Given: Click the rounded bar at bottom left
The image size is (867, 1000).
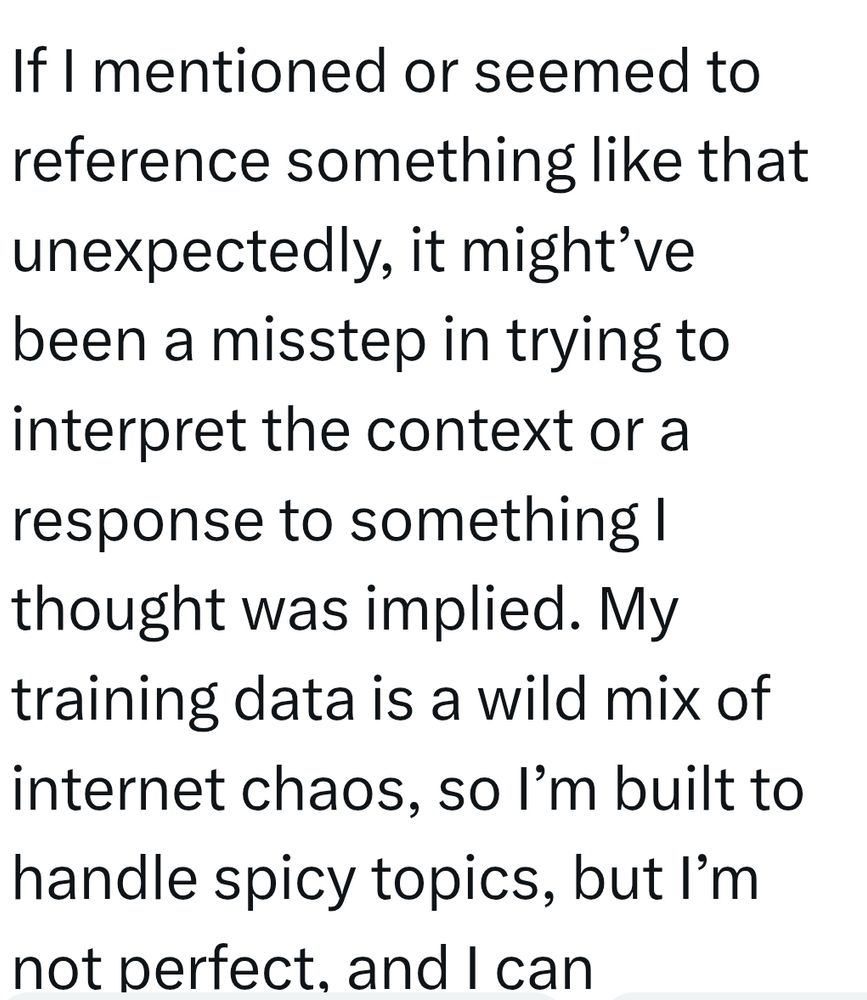Looking at the screenshot, I should (285, 996).
